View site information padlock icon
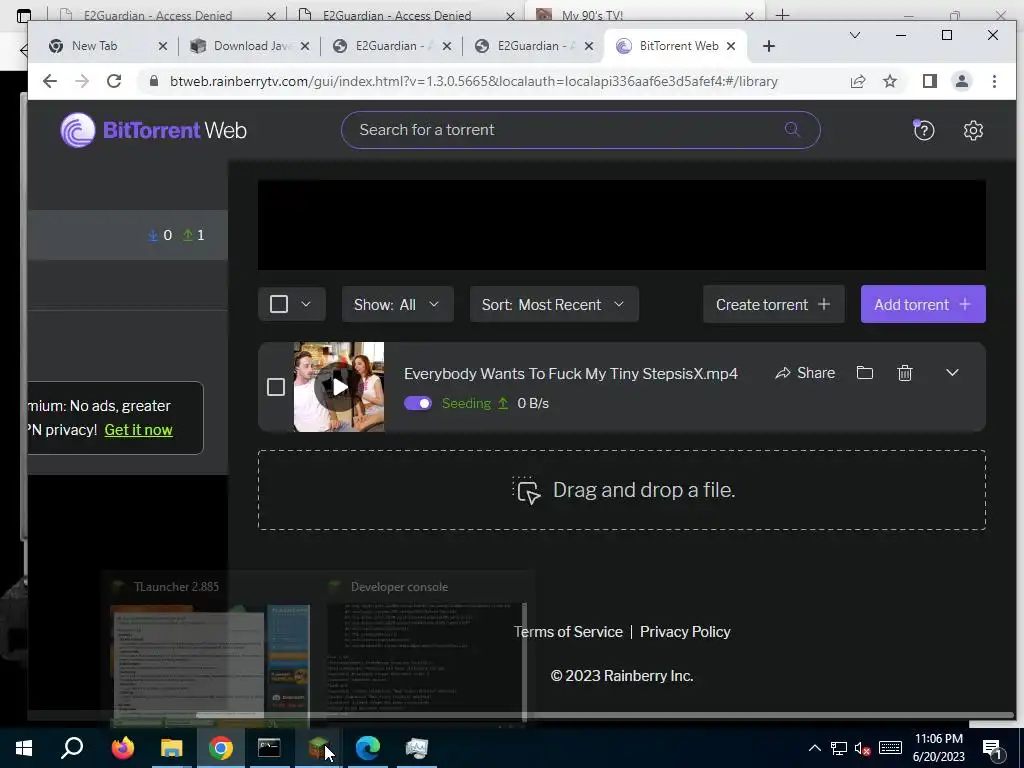The image size is (1024, 768). tap(154, 81)
